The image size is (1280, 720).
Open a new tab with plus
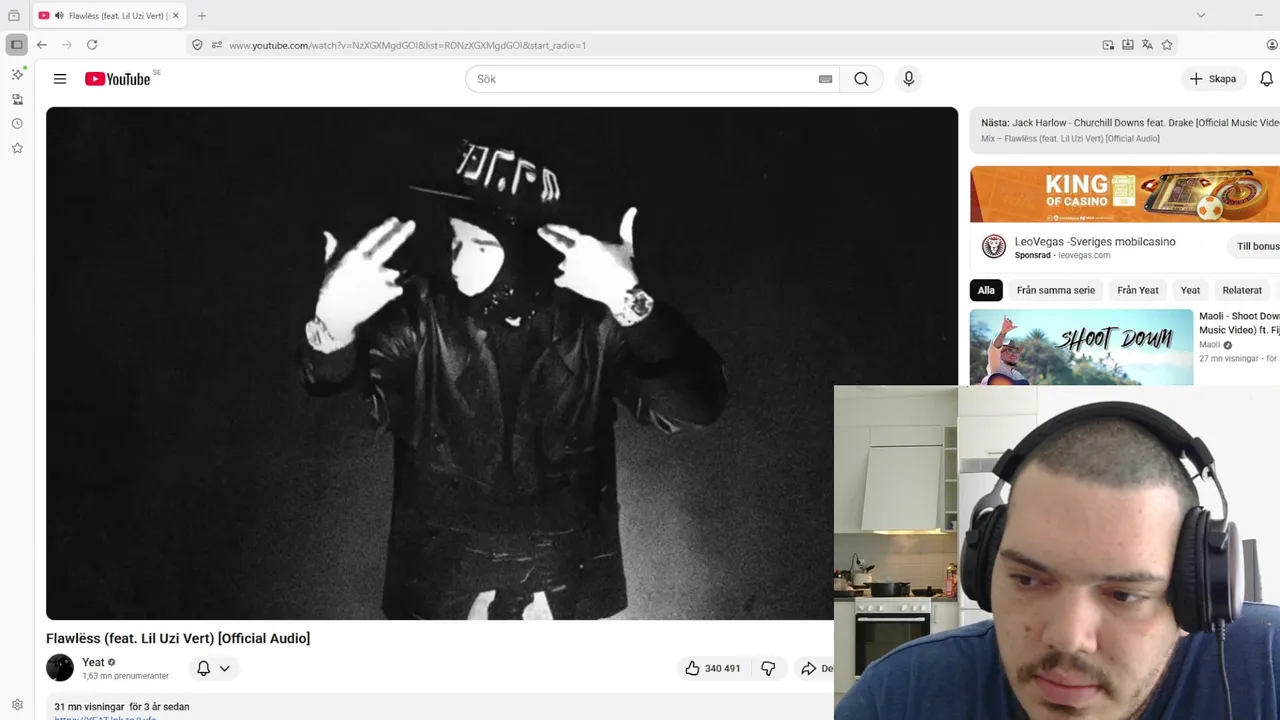(202, 16)
